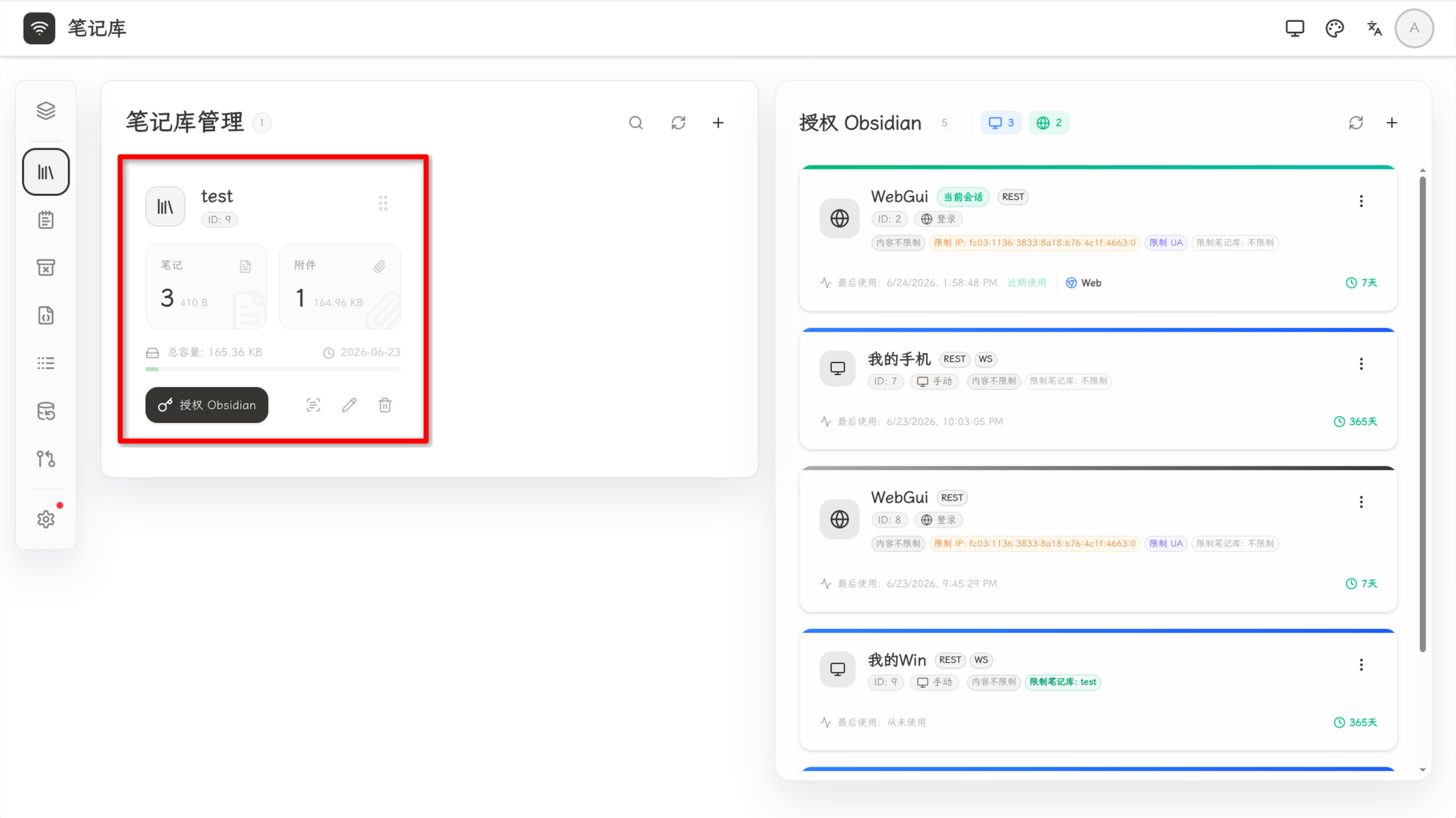Click the Web client label on WebGui ID 2

1083,283
